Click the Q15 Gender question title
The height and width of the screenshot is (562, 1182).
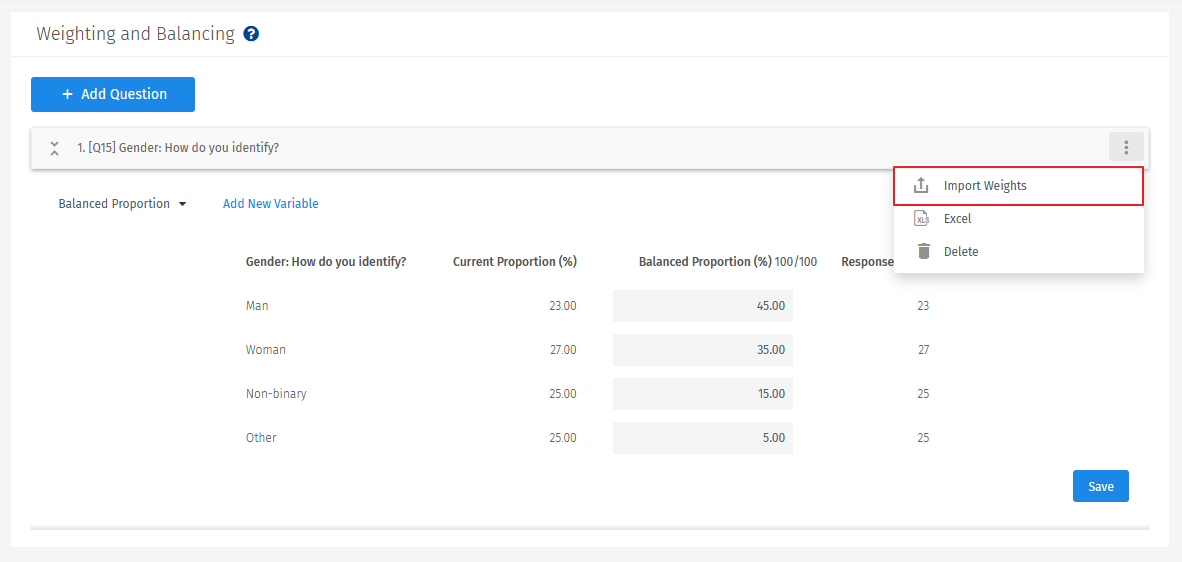[x=178, y=148]
